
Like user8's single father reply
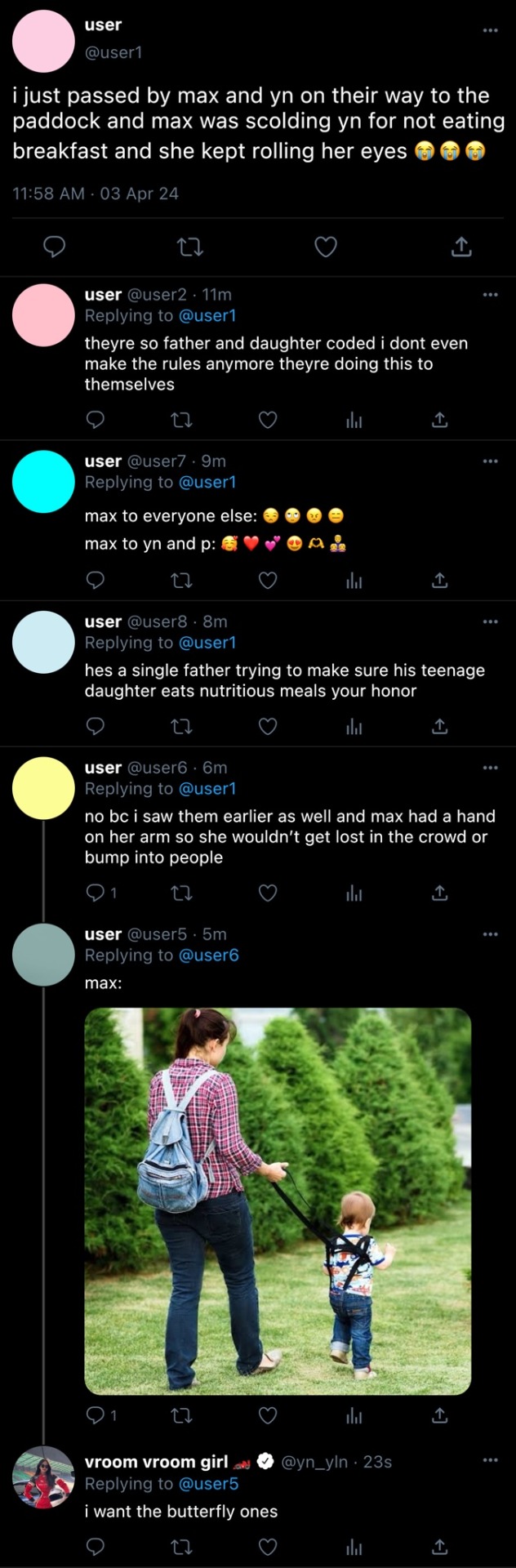click(268, 726)
